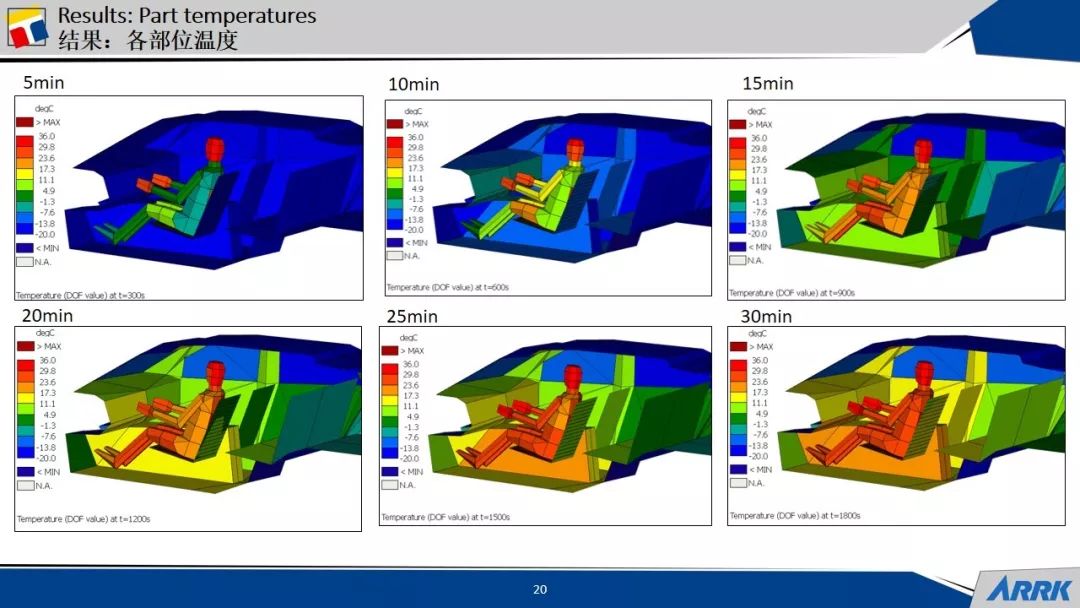Click the 'N.A.' swatch in 30min legend
Viewport: 1080px width, 608px height.
pyautogui.click(x=738, y=483)
